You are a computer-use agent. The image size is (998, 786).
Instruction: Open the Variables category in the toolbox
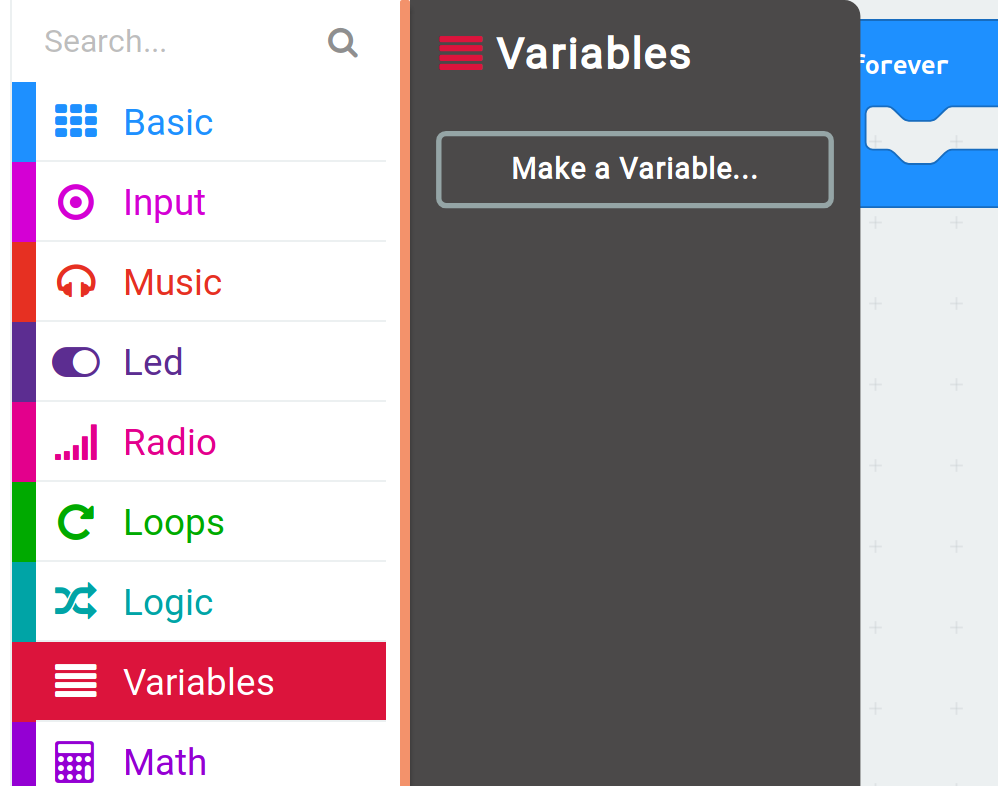[x=199, y=681]
